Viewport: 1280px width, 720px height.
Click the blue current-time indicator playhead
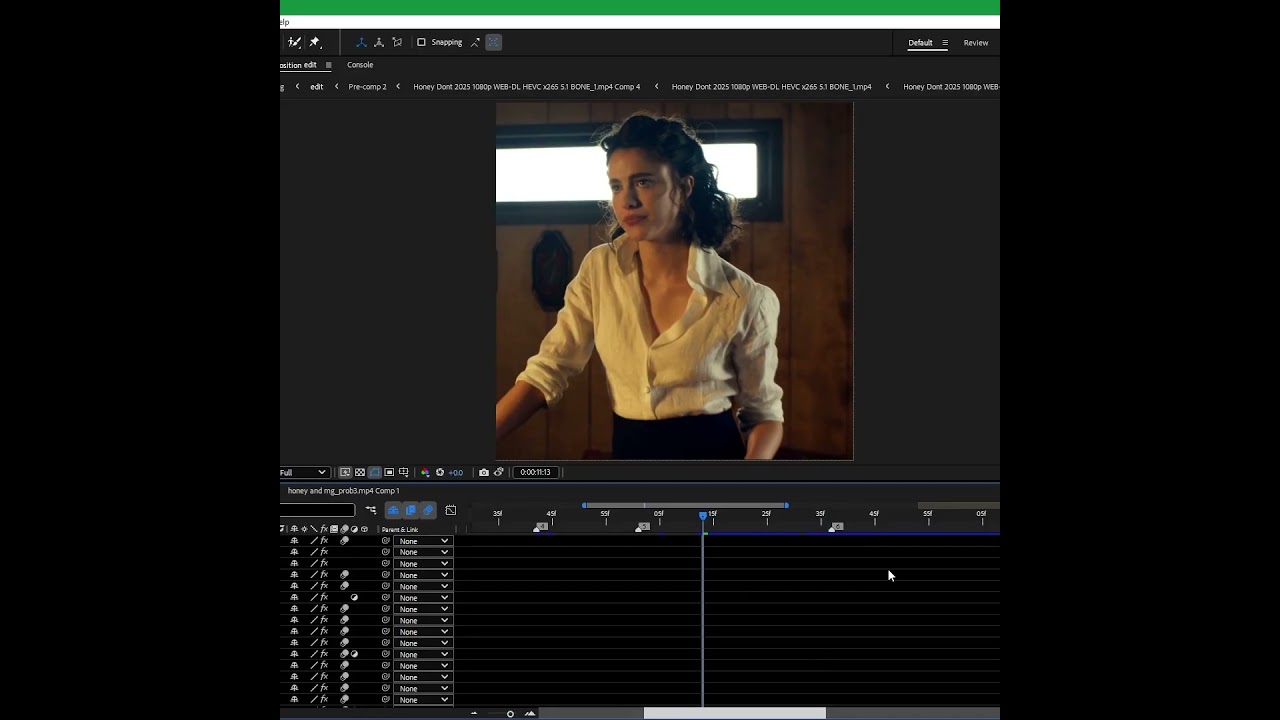(703, 515)
